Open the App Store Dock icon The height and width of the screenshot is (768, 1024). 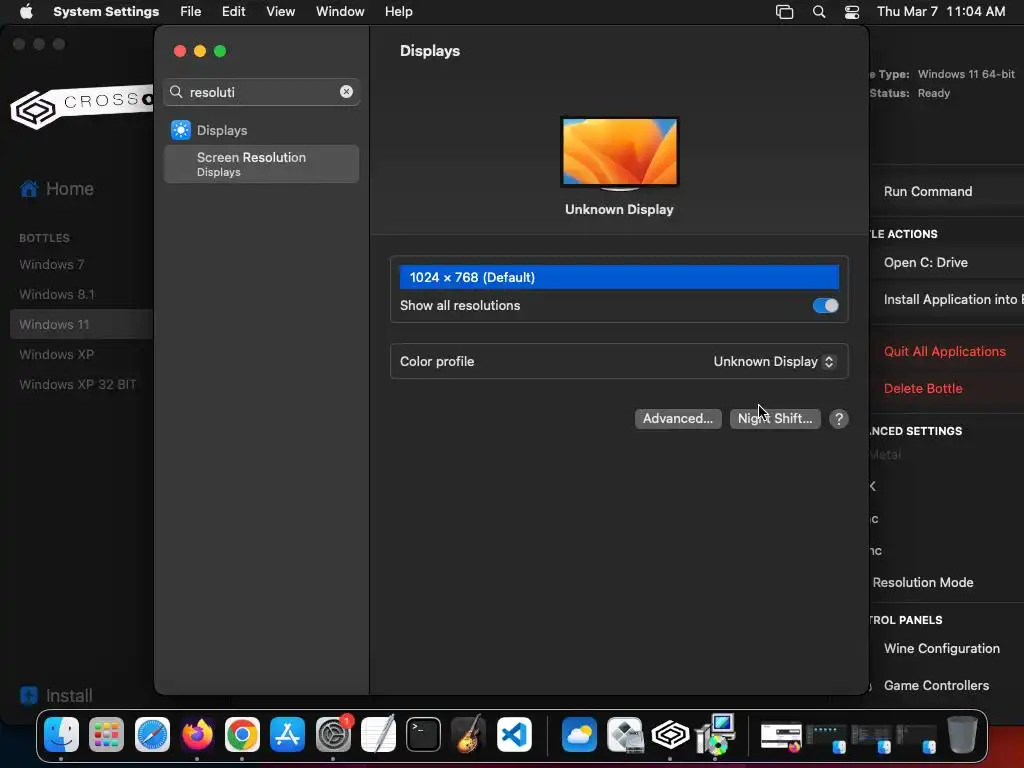pyautogui.click(x=287, y=735)
